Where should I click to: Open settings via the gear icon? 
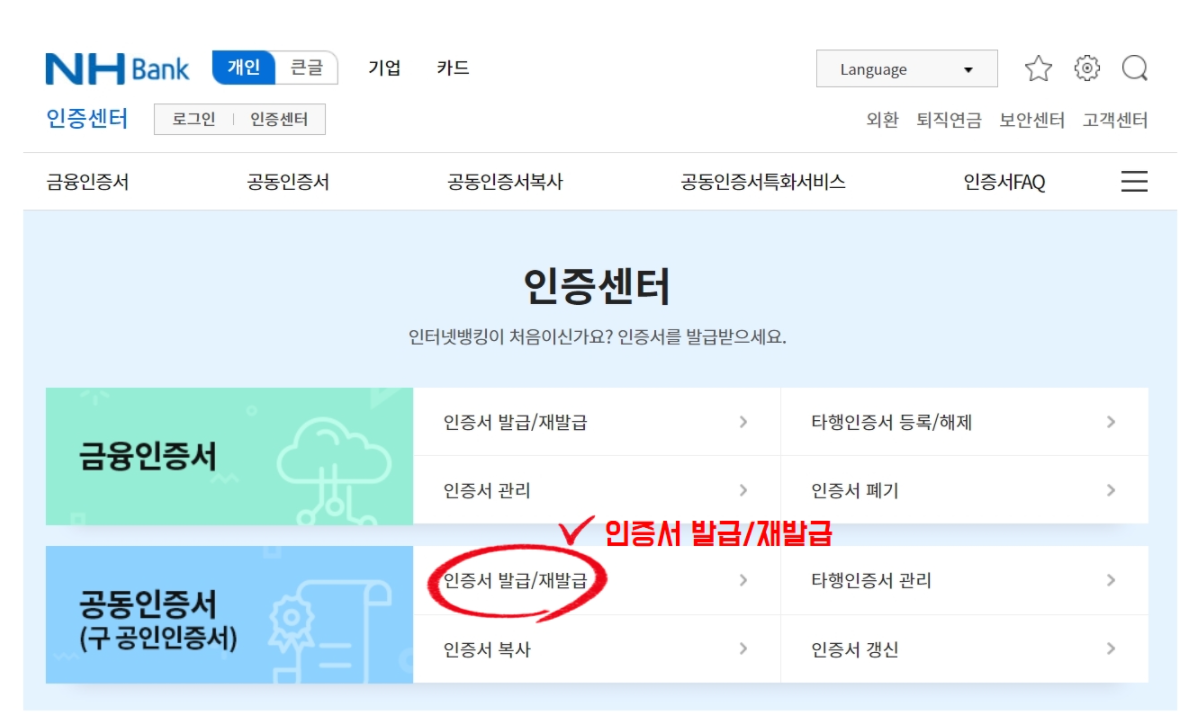coord(1086,68)
